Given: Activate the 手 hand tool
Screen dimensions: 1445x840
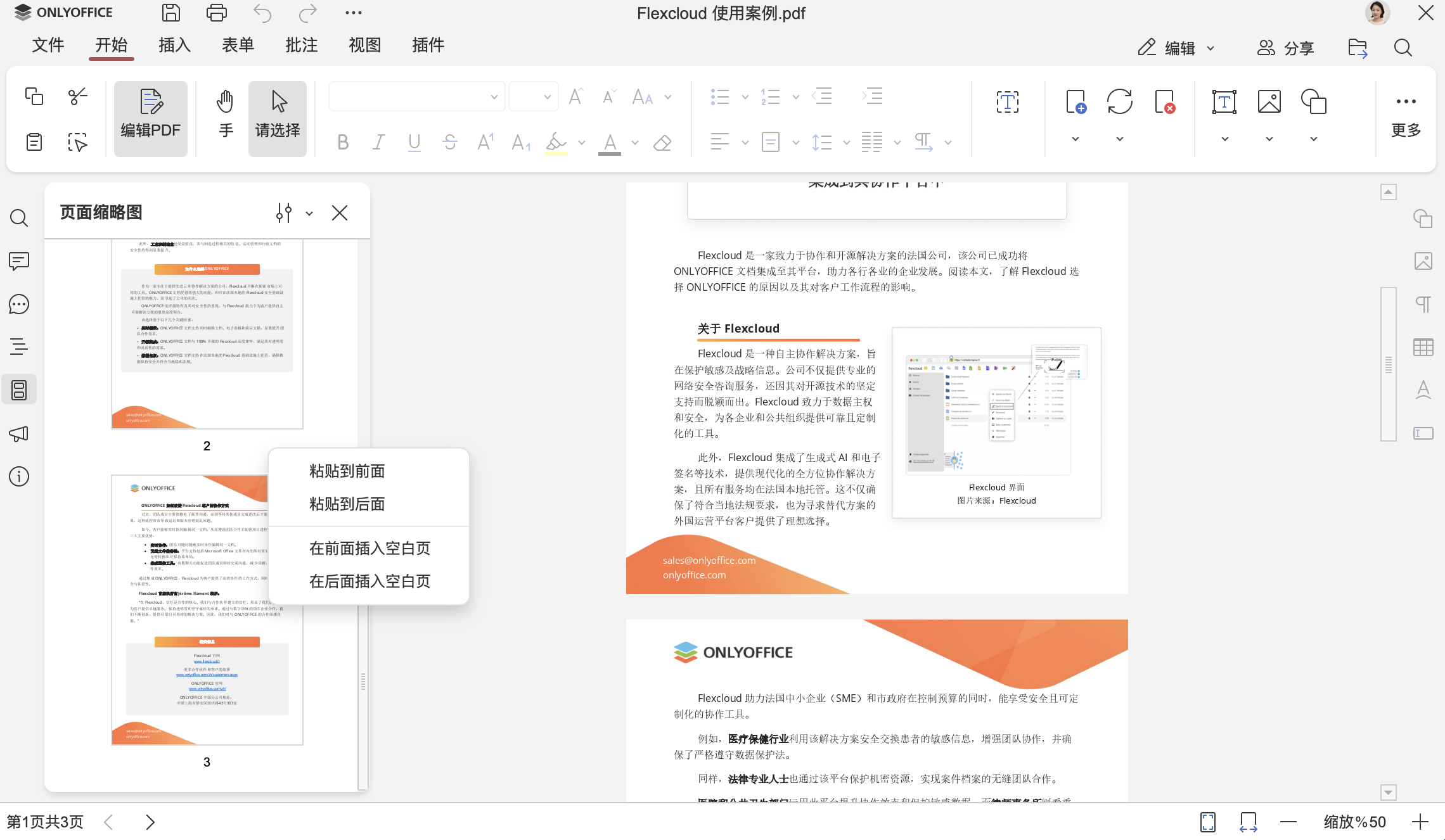Looking at the screenshot, I should click(x=226, y=118).
